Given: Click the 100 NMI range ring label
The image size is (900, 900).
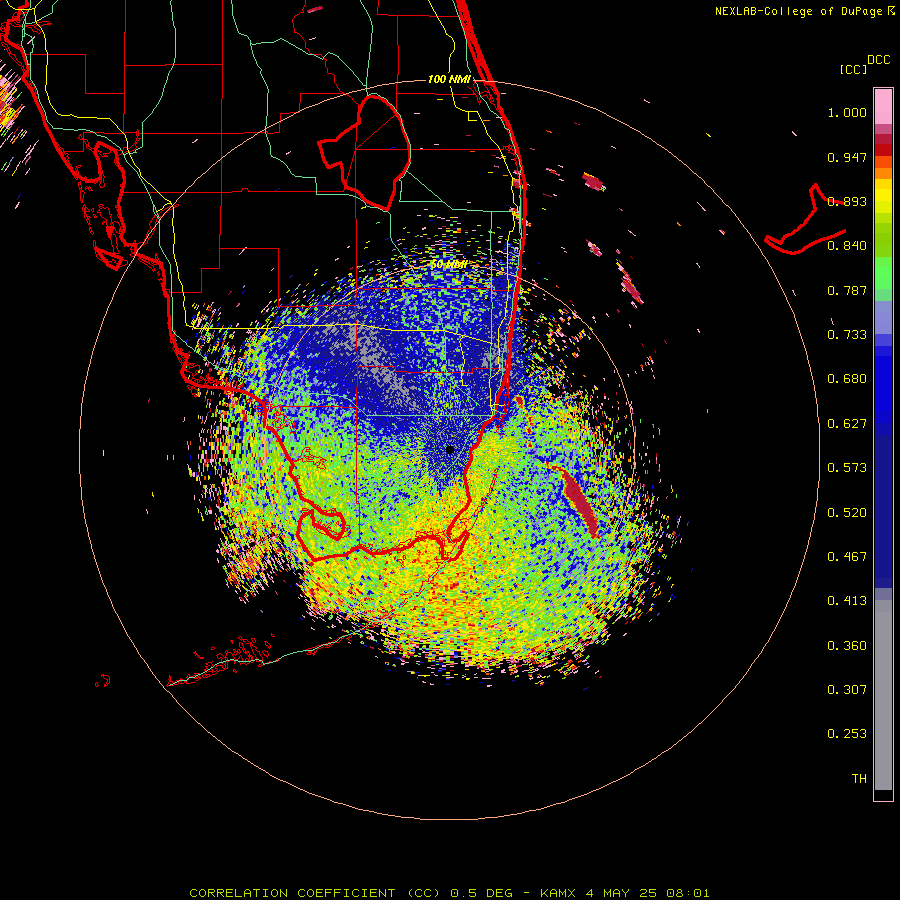Looking at the screenshot, I should pos(449,79).
